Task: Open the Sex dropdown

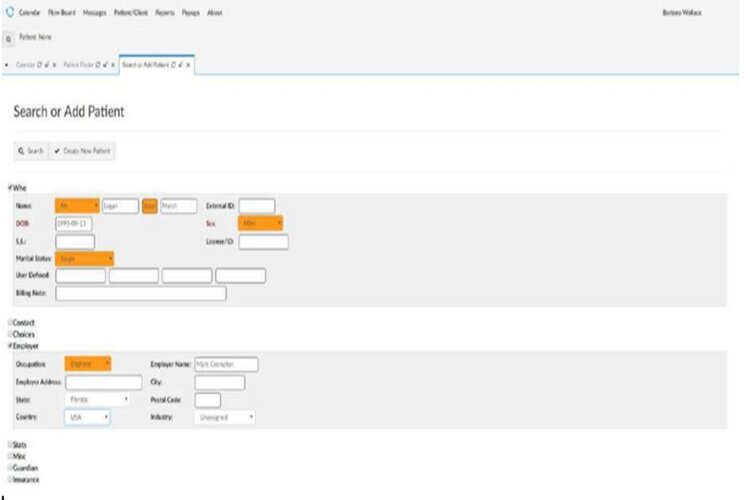Action: pos(260,223)
